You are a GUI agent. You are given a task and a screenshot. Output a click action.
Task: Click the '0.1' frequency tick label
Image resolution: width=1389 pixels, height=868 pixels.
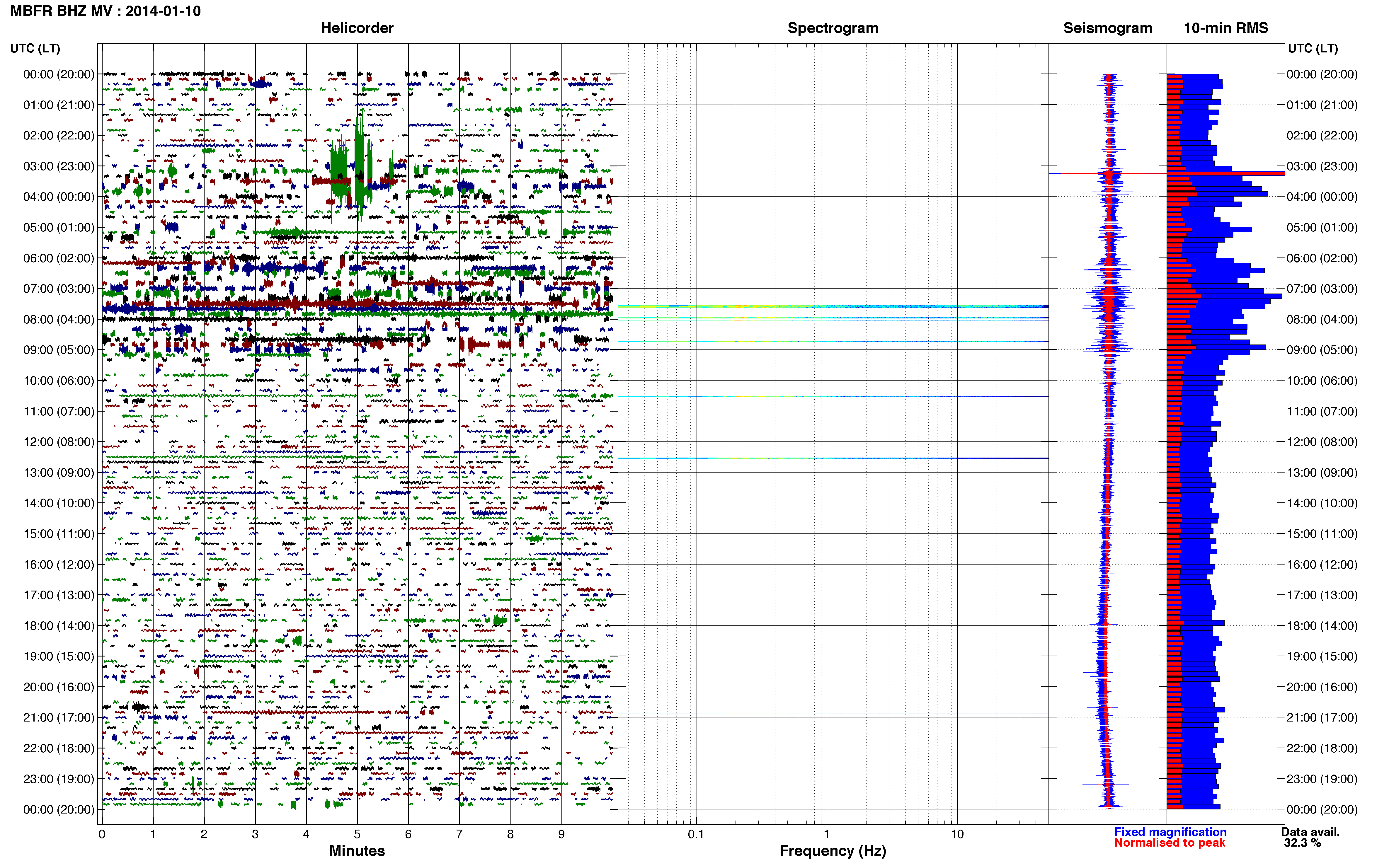(x=696, y=834)
